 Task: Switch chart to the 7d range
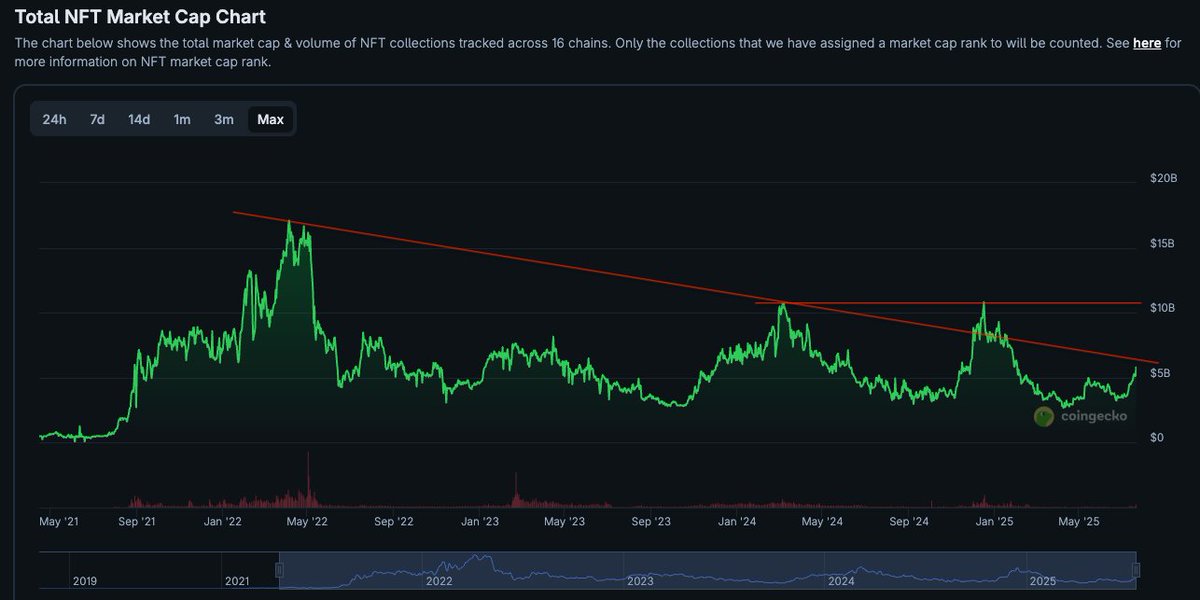[x=97, y=120]
